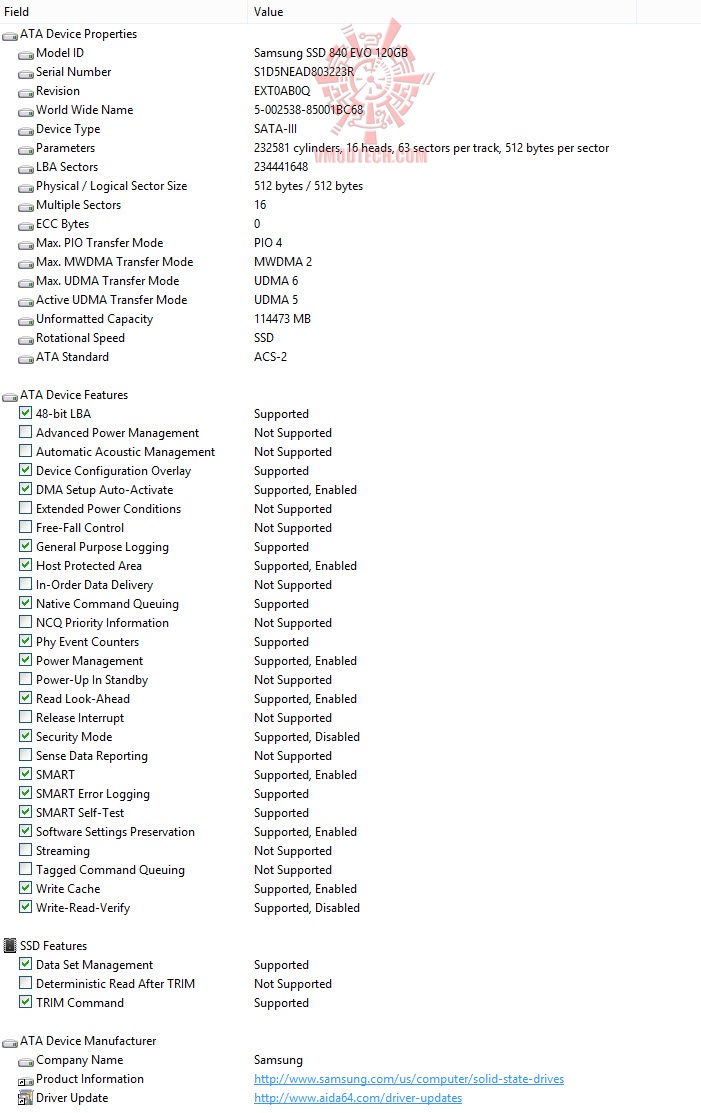701x1113 pixels.
Task: Open the samsung.com solid-state-drives link
Action: [x=409, y=1079]
